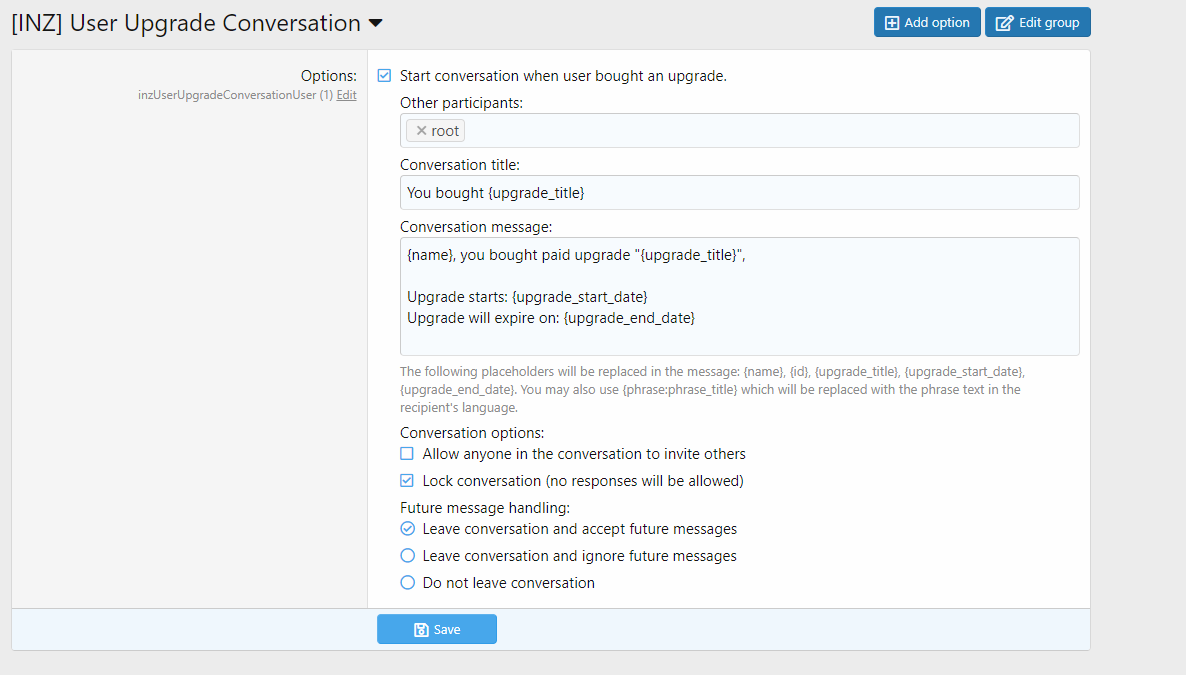Click the plus icon on Add option
The width and height of the screenshot is (1186, 675).
tap(892, 22)
